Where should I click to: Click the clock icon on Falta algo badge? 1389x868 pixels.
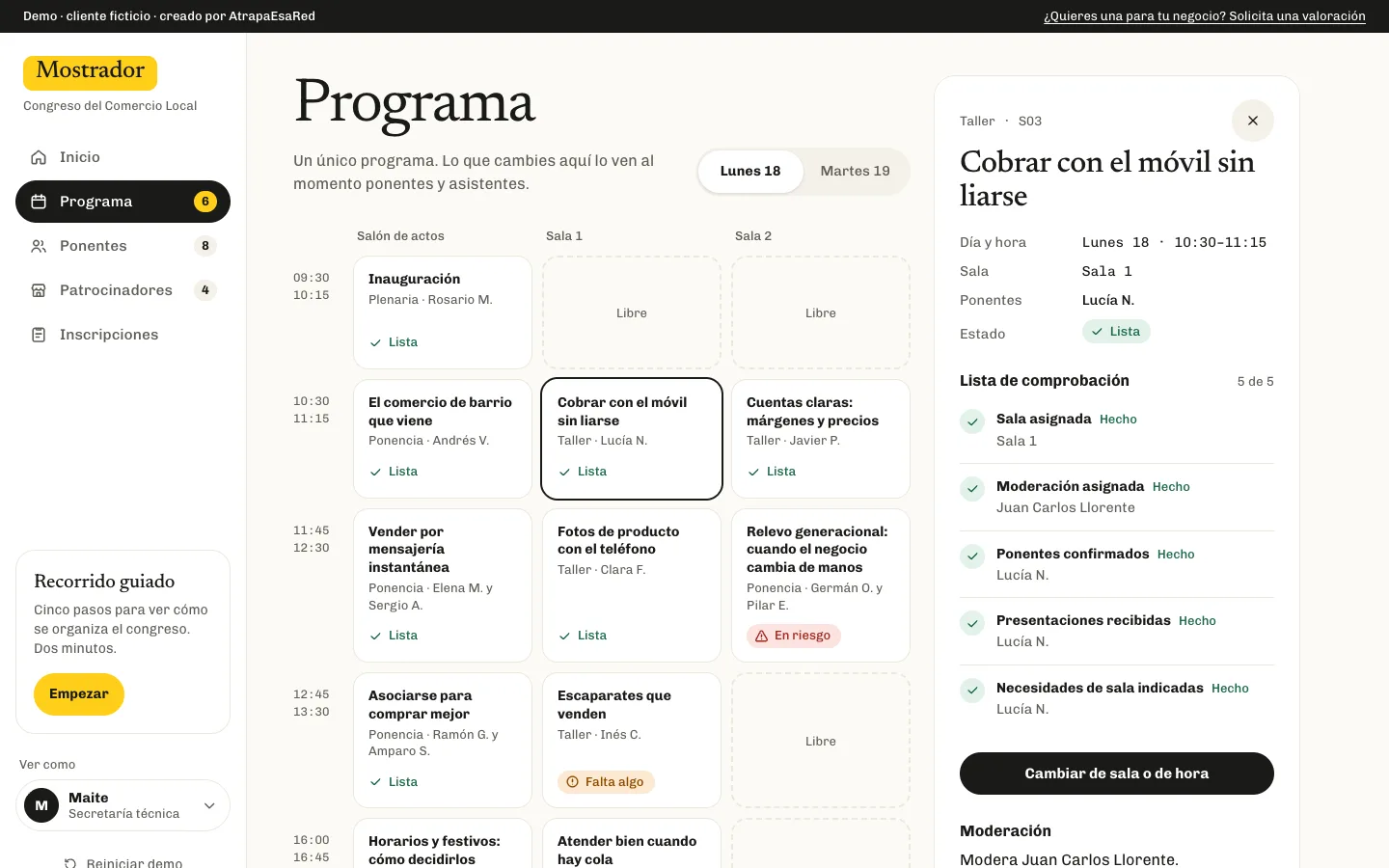(x=572, y=782)
